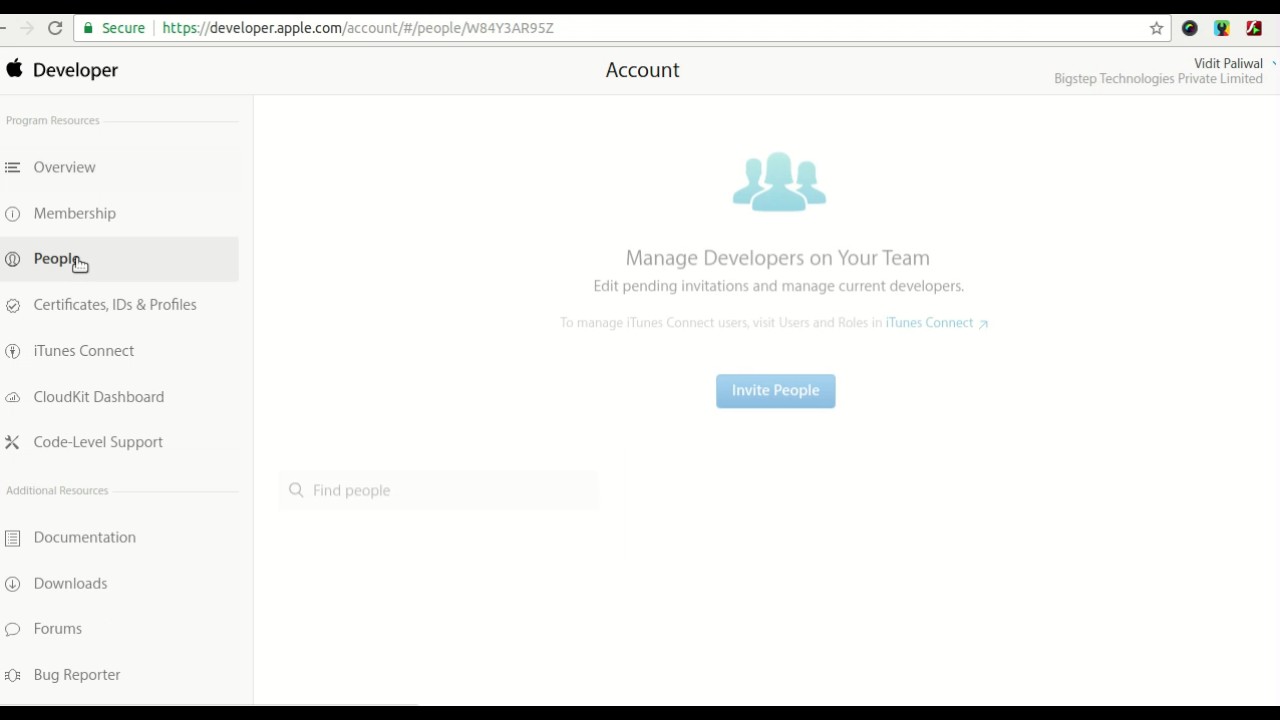Click the dark circular browser extension icon

click(x=1189, y=28)
